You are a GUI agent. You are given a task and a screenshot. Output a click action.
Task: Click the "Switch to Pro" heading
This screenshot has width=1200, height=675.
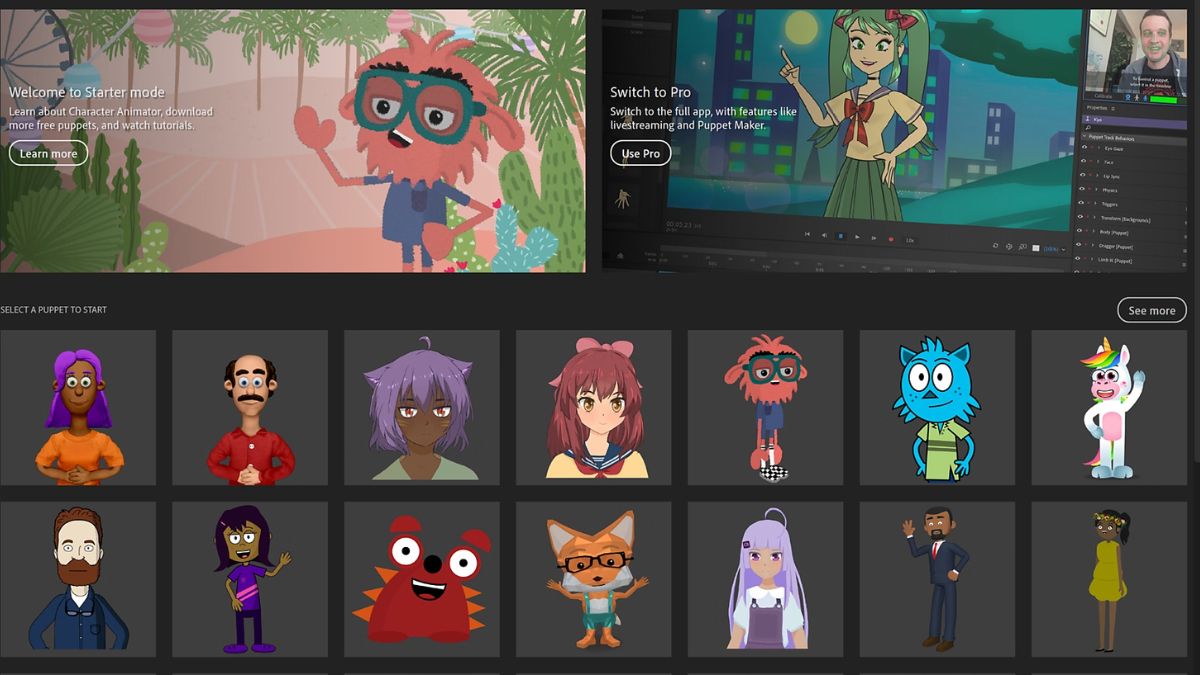650,92
